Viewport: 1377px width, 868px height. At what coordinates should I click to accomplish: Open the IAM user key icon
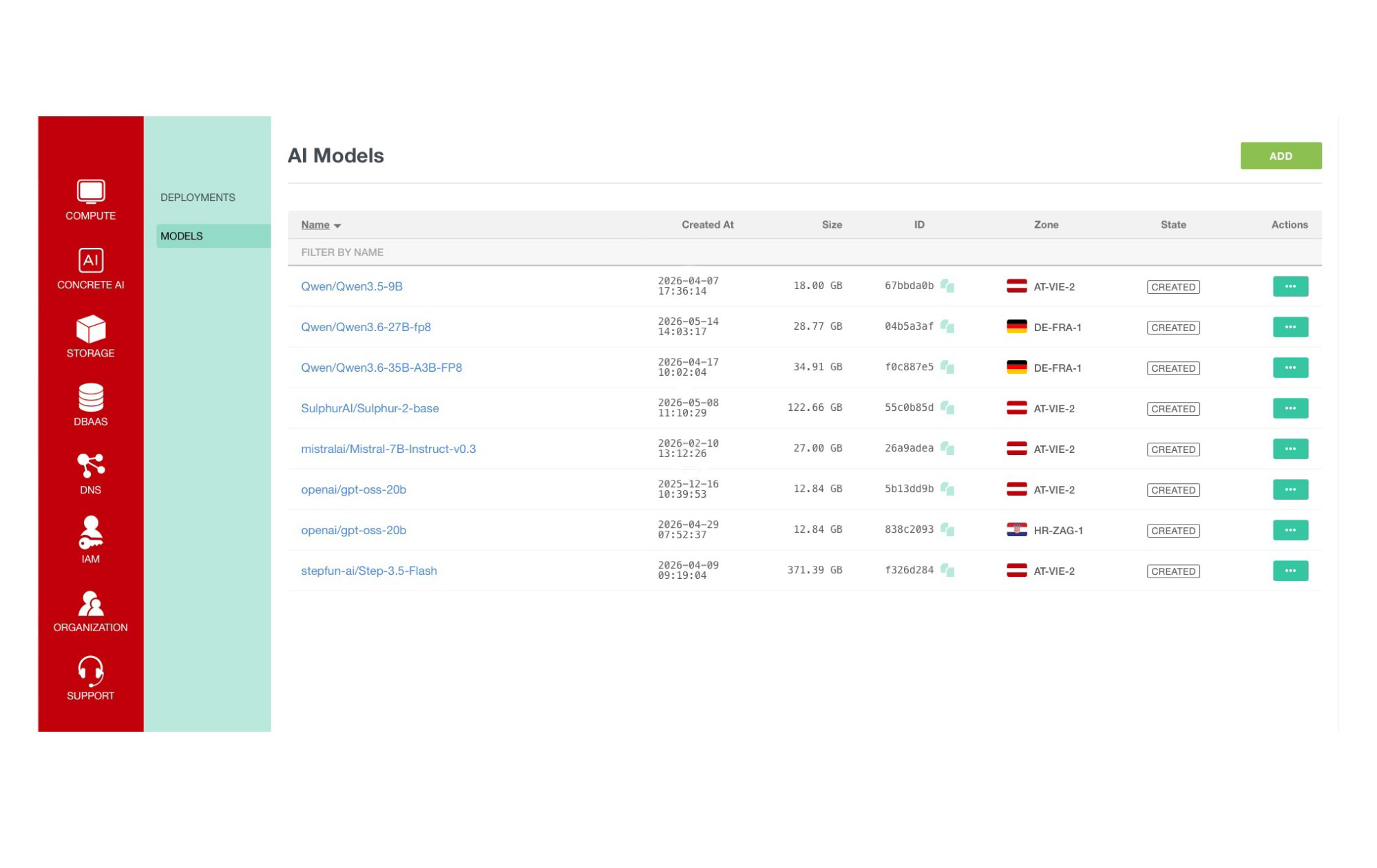pos(90,533)
